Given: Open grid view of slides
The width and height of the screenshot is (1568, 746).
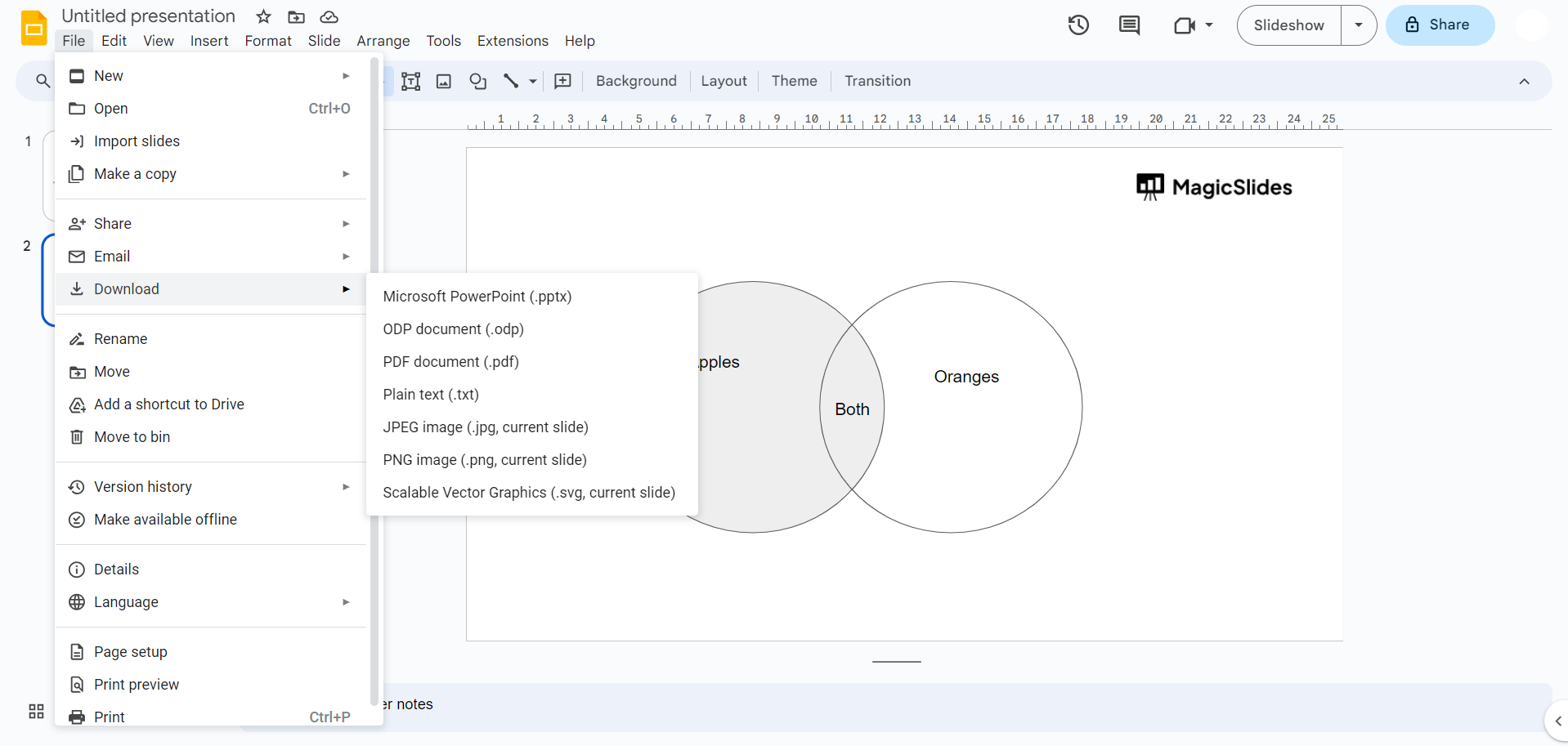Looking at the screenshot, I should point(36,711).
